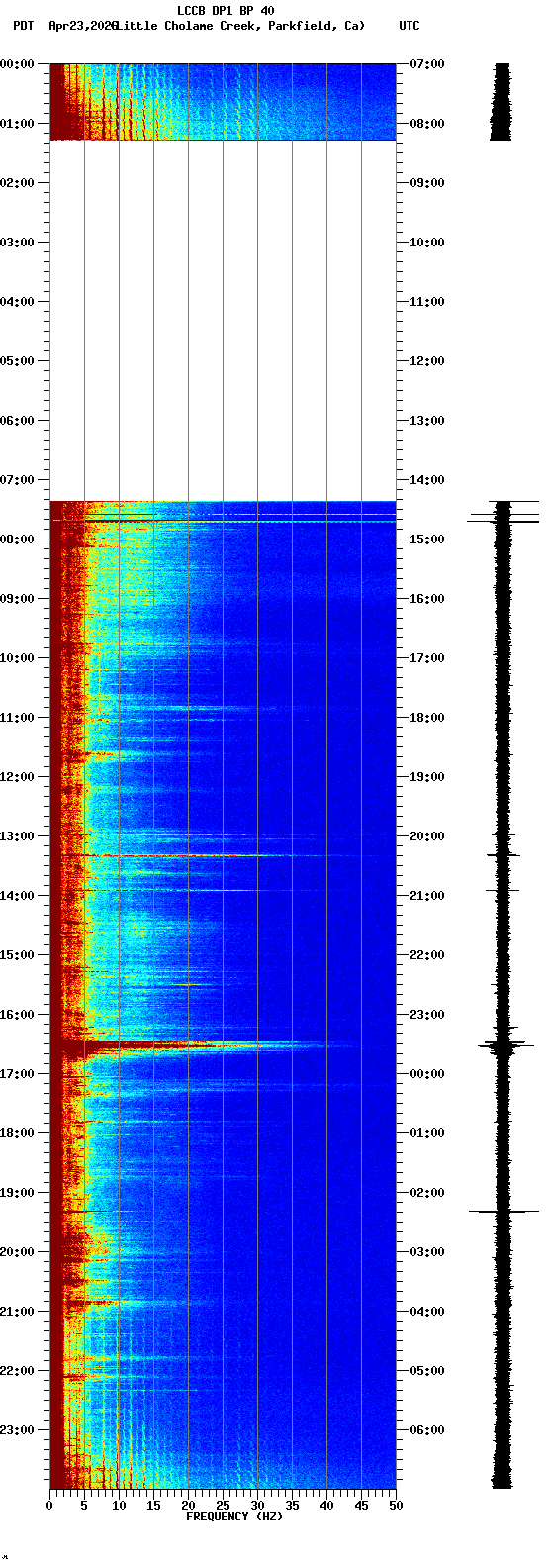Click the UTC time label '04:00'

click(427, 1312)
